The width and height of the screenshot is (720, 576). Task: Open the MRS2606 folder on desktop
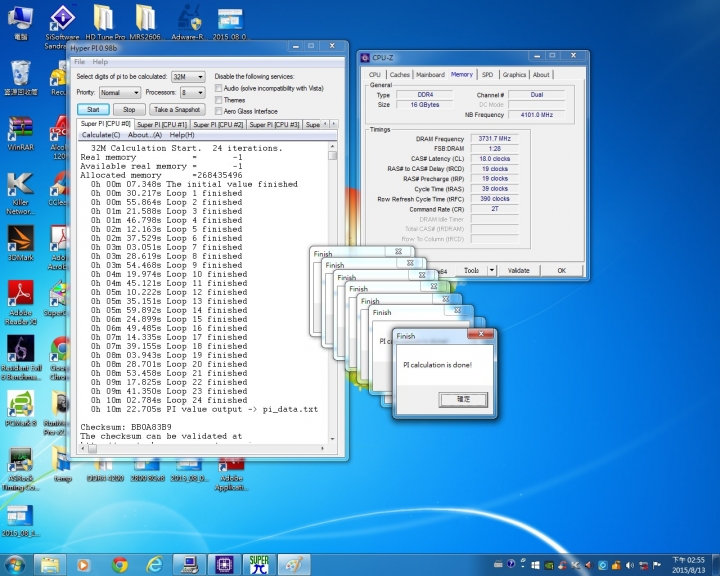coord(145,22)
